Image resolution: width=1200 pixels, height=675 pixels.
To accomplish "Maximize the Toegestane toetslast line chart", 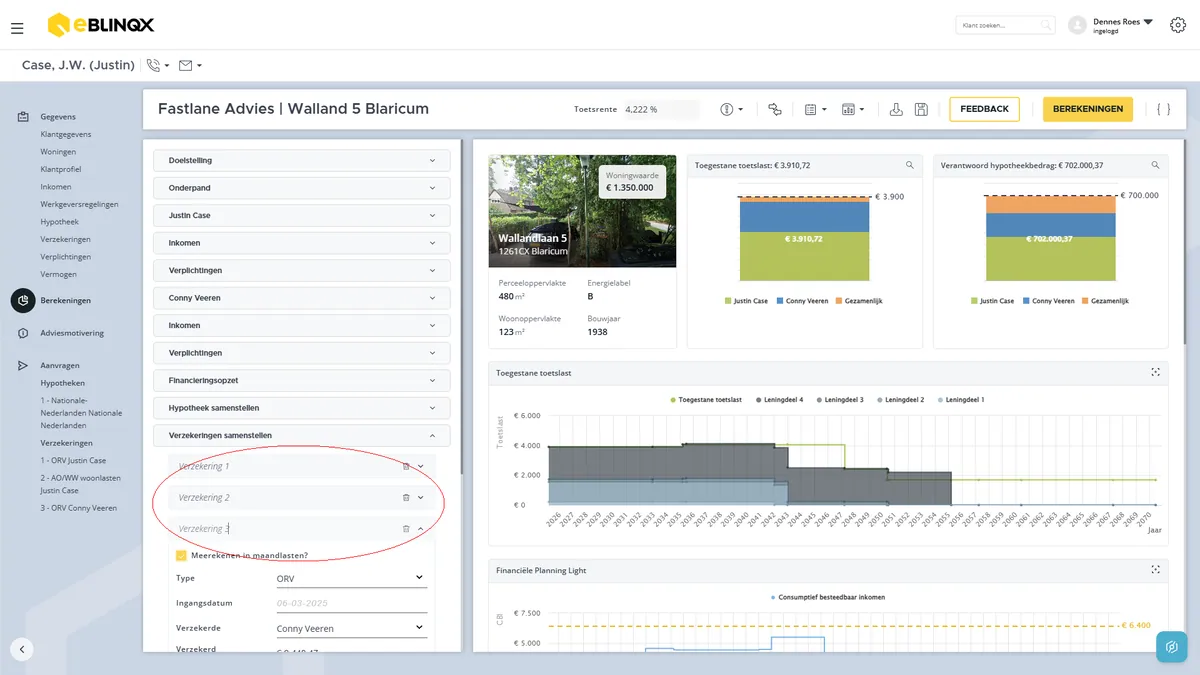I will click(x=1155, y=372).
